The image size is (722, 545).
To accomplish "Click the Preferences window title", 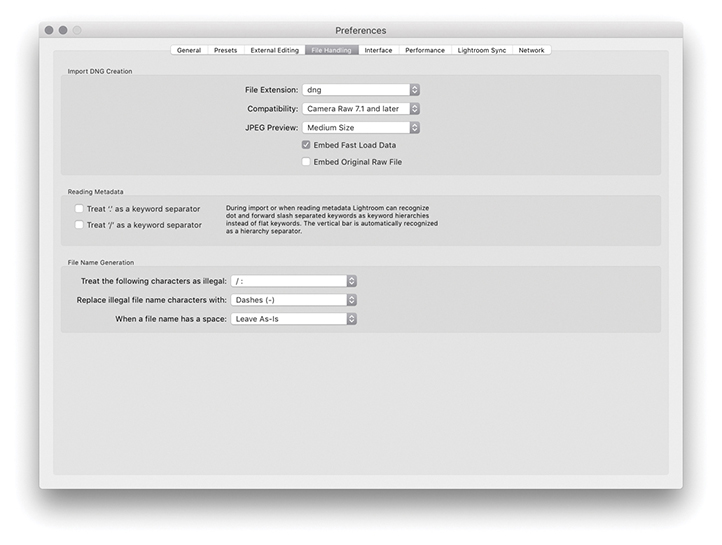I will [361, 31].
